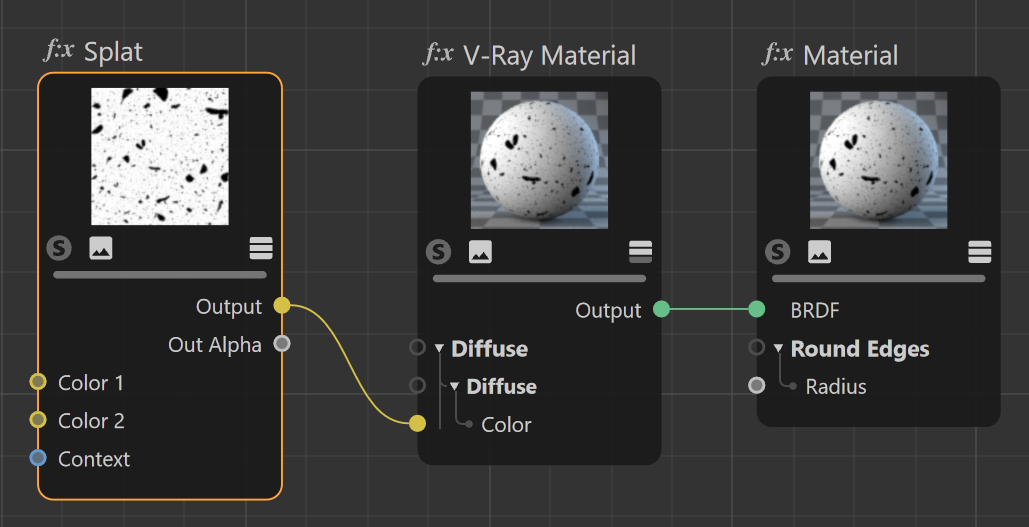Click the f:x icon beside Splat title
Image resolution: width=1029 pixels, height=527 pixels.
click(x=59, y=51)
